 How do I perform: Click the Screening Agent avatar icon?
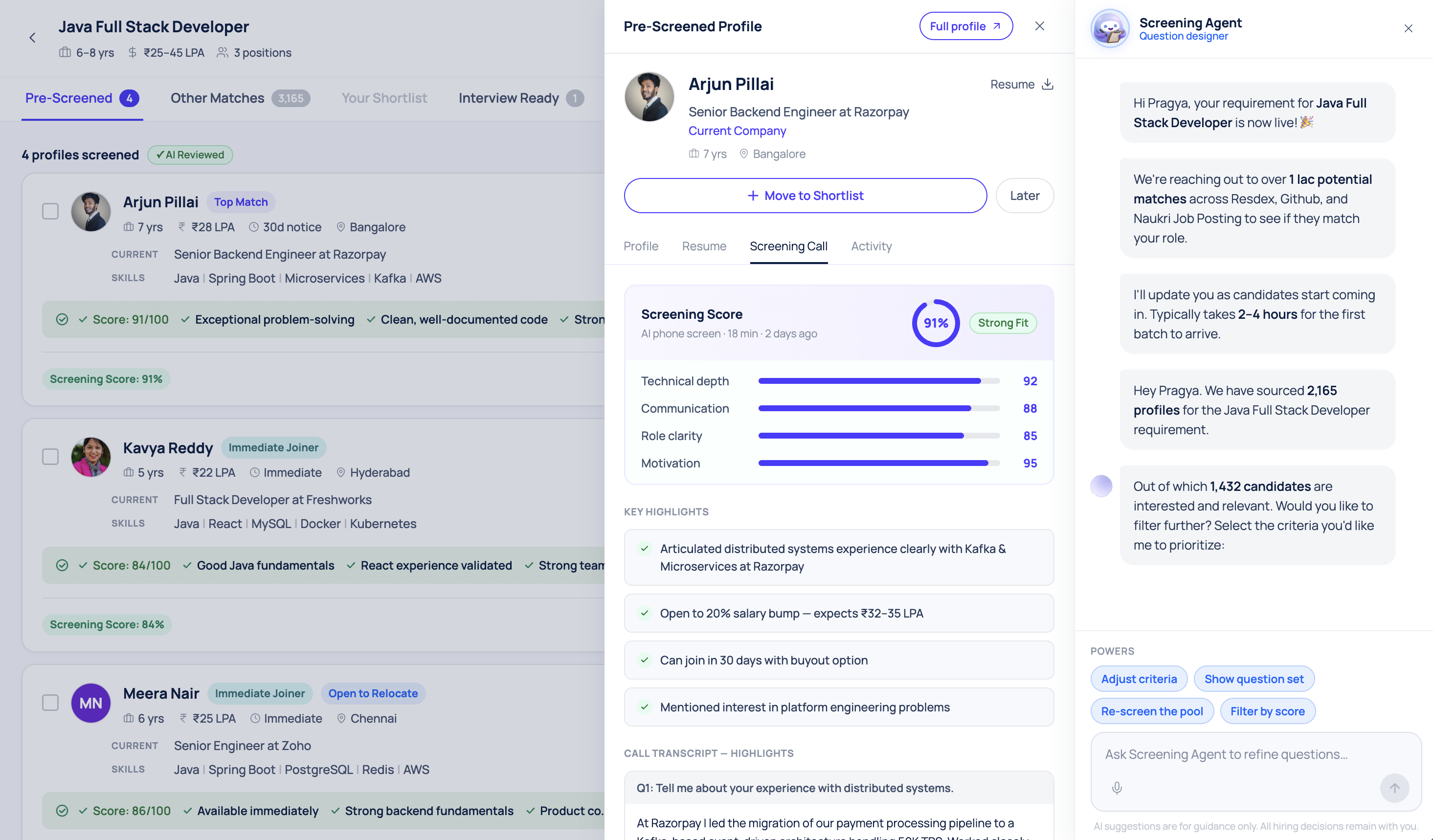point(1109,28)
